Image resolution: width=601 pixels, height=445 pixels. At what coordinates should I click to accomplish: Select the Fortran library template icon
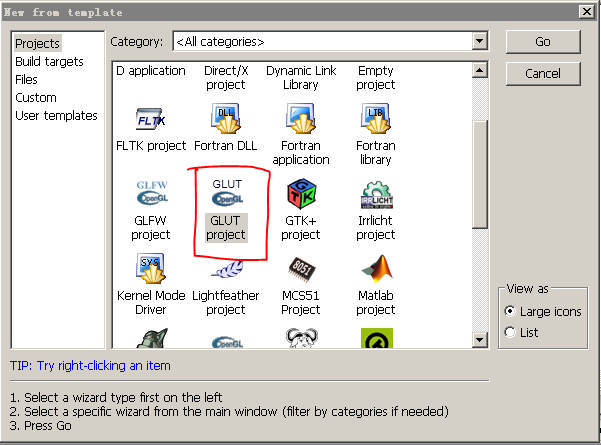[x=376, y=118]
